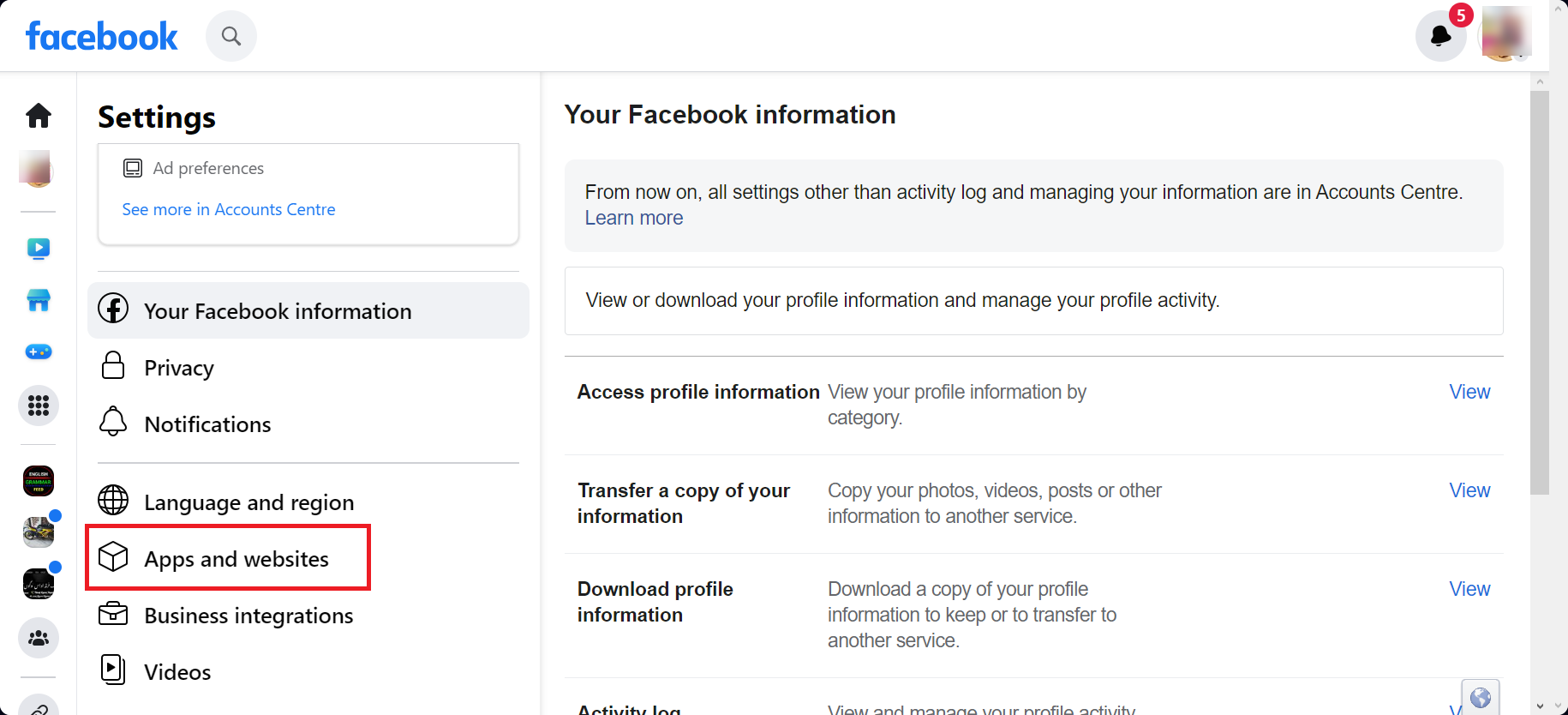Click See more in Accounts Centre
The height and width of the screenshot is (715, 1568).
click(229, 210)
